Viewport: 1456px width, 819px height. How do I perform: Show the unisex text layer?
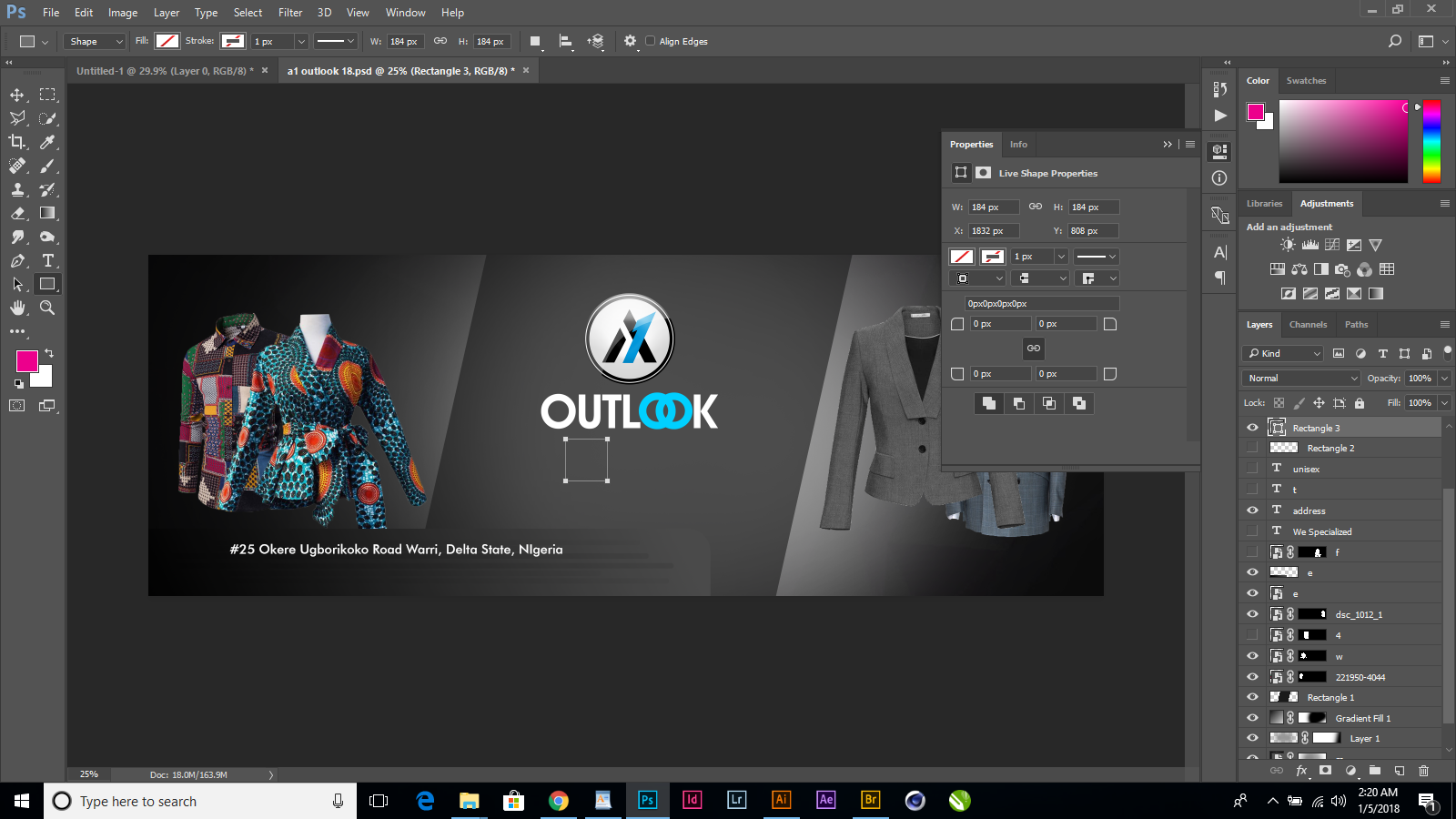pyautogui.click(x=1253, y=468)
